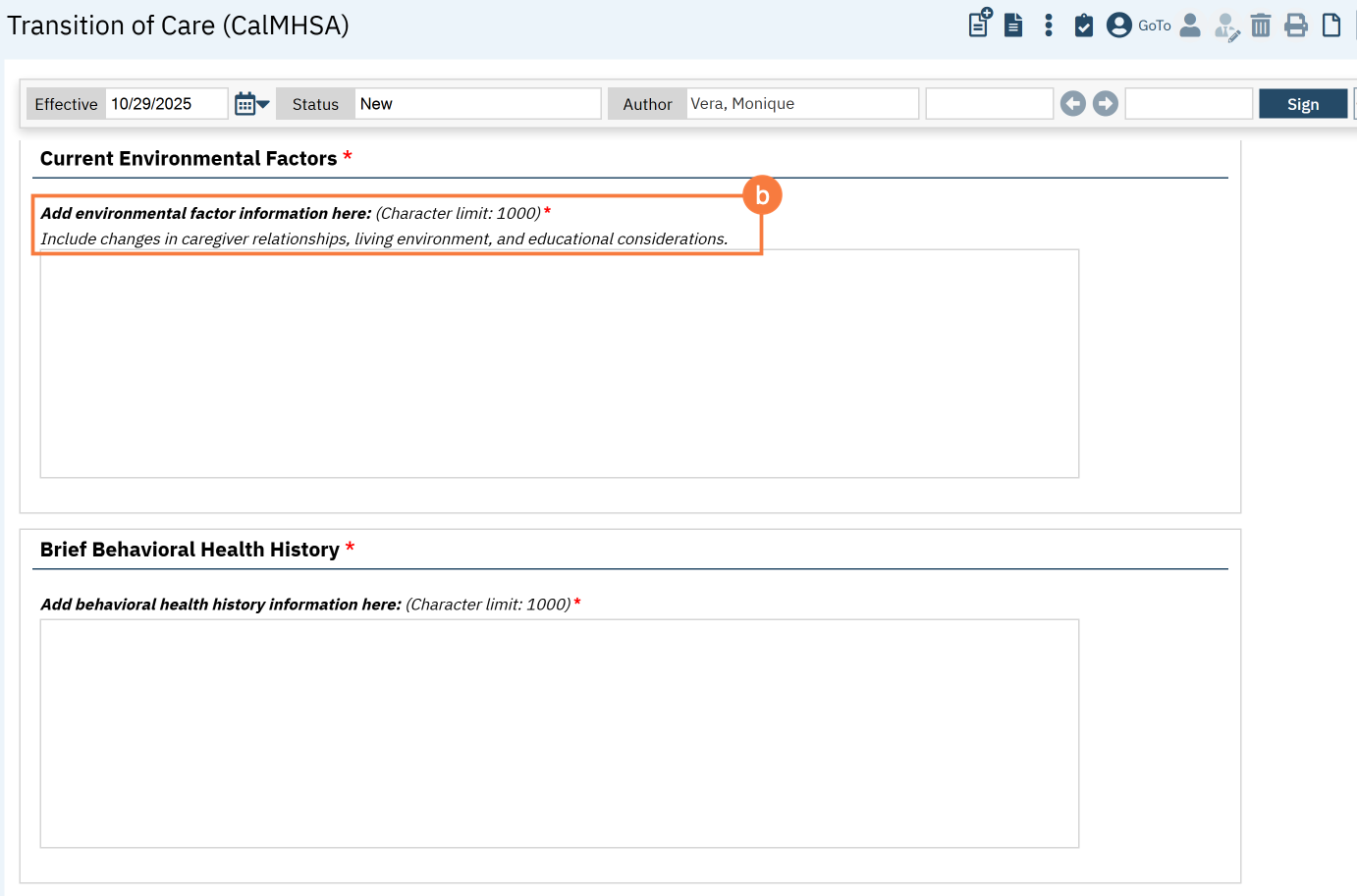Viewport: 1357px width, 896px height.
Task: Delete document using trash can icon
Action: click(1261, 25)
